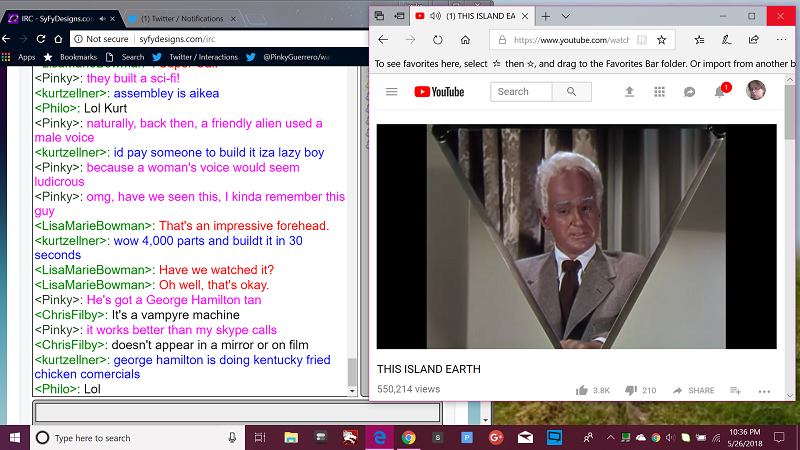
Task: Open @PinkyGuerrero bookmark
Action: click(x=288, y=57)
